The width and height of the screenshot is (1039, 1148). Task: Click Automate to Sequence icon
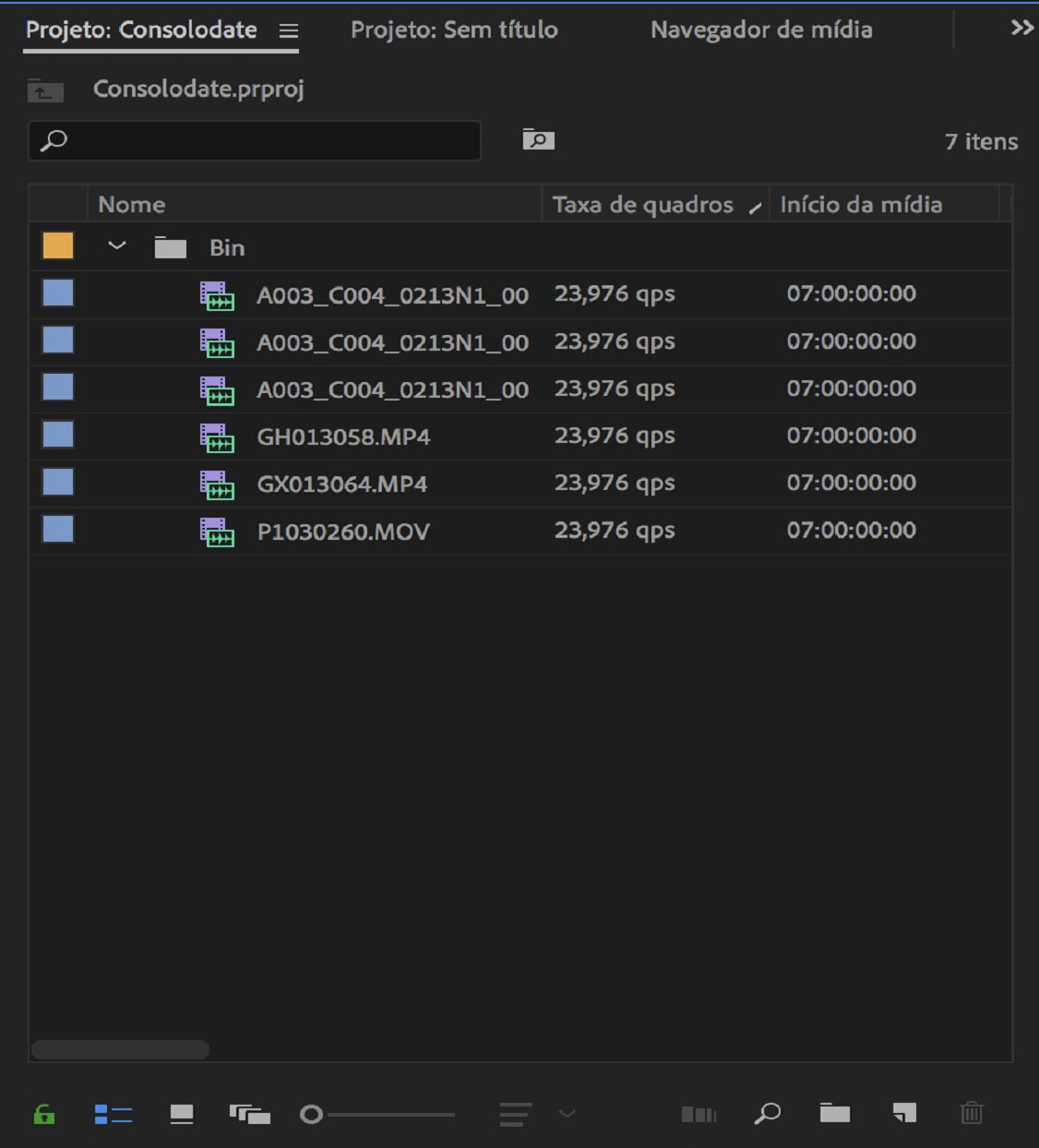(x=699, y=1115)
